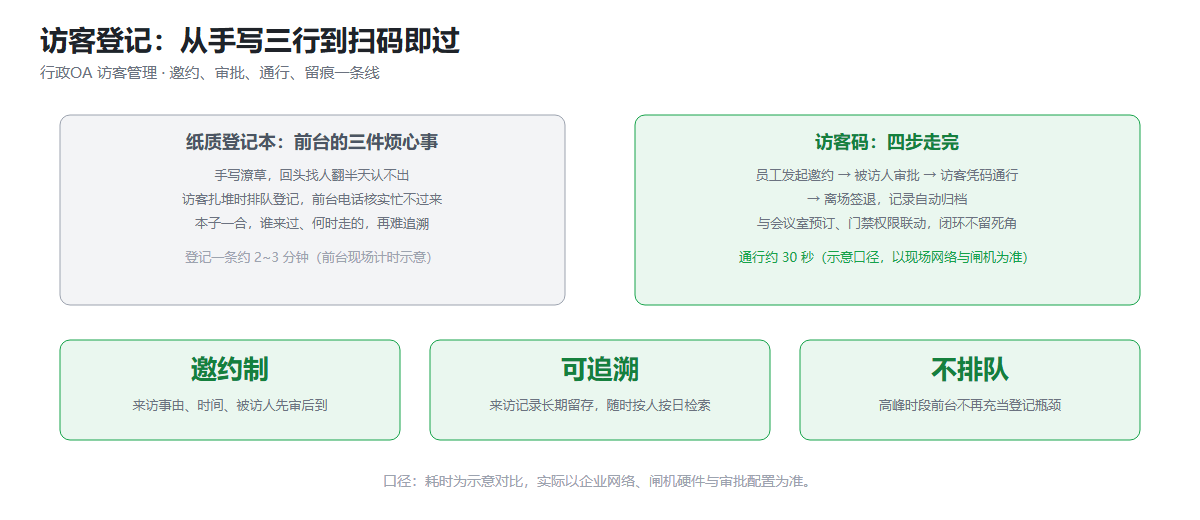Click the text 高峰时段前台不再充当登记瓶颈
The width and height of the screenshot is (1200, 520).
pyautogui.click(x=970, y=406)
